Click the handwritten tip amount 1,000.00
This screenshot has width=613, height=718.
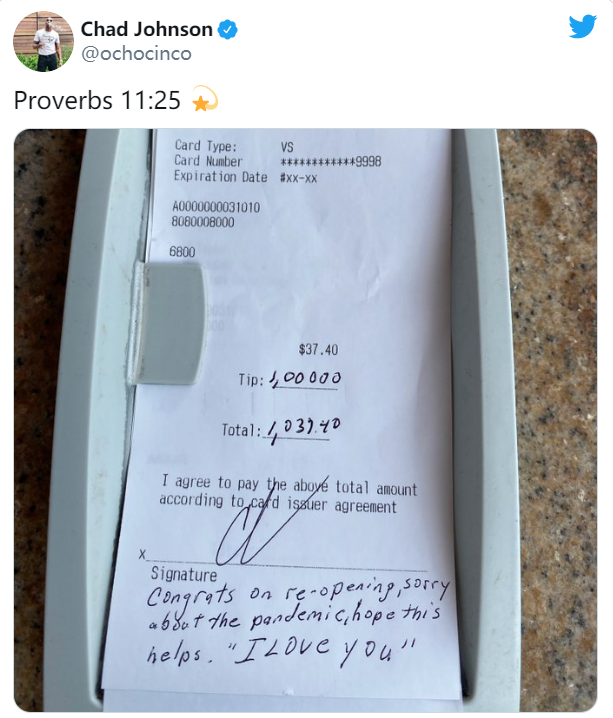tap(305, 378)
